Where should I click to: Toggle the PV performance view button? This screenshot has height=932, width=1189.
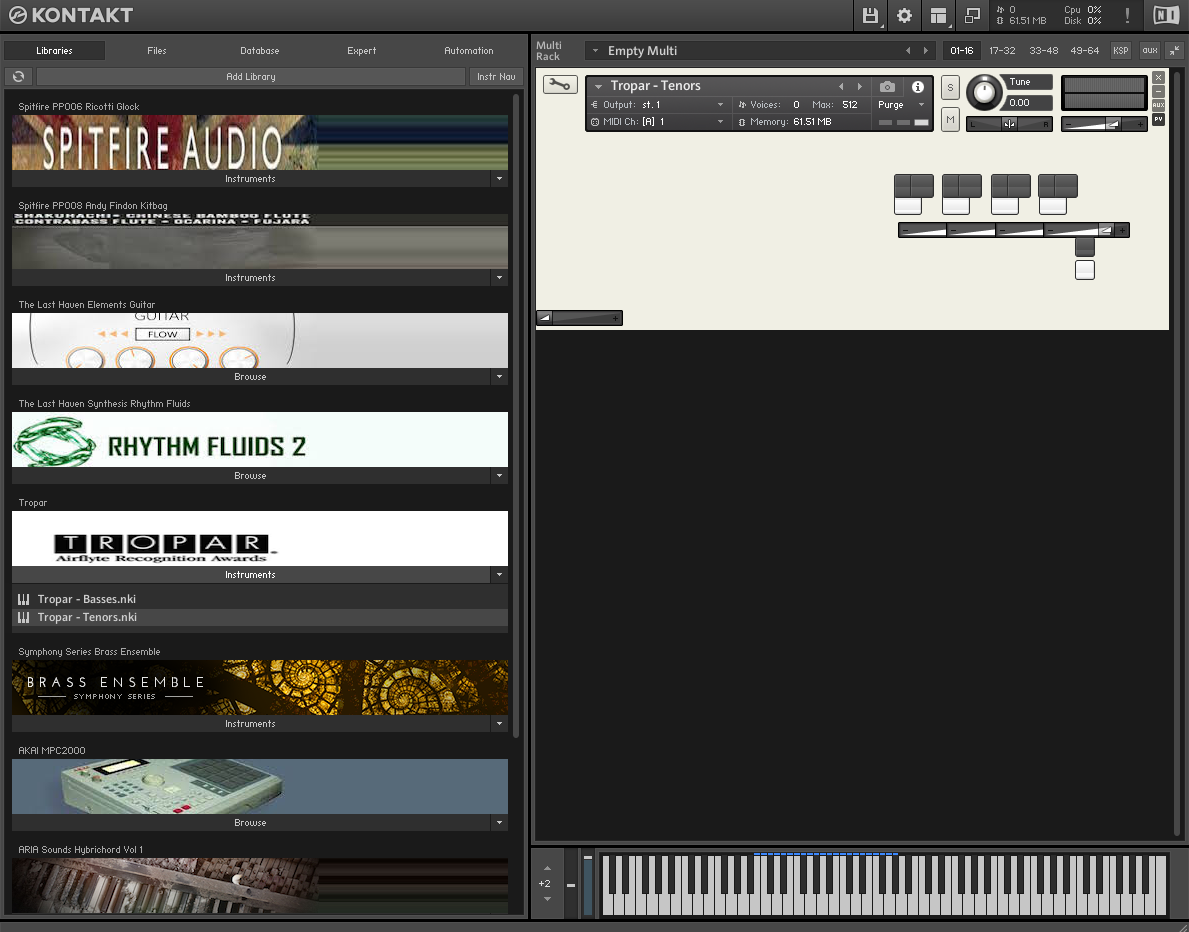pyautogui.click(x=1158, y=119)
